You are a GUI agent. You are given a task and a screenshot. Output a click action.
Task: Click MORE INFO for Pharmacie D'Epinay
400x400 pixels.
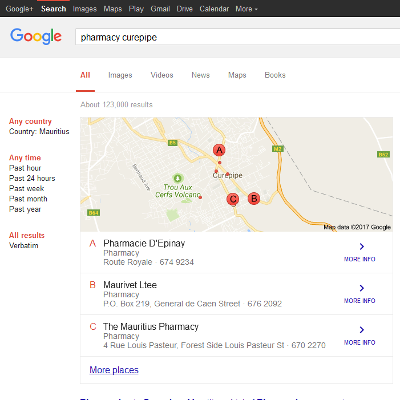click(x=360, y=259)
